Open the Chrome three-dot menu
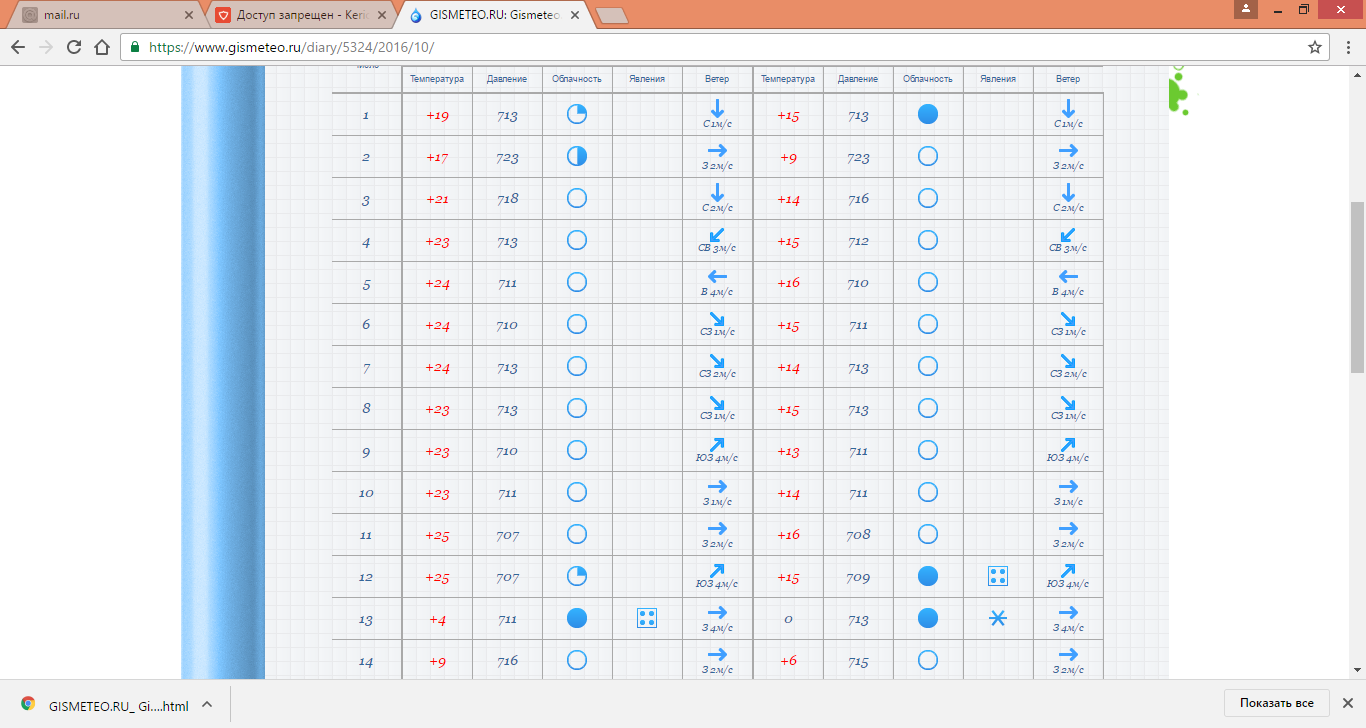The width and height of the screenshot is (1366, 728). click(x=1346, y=47)
